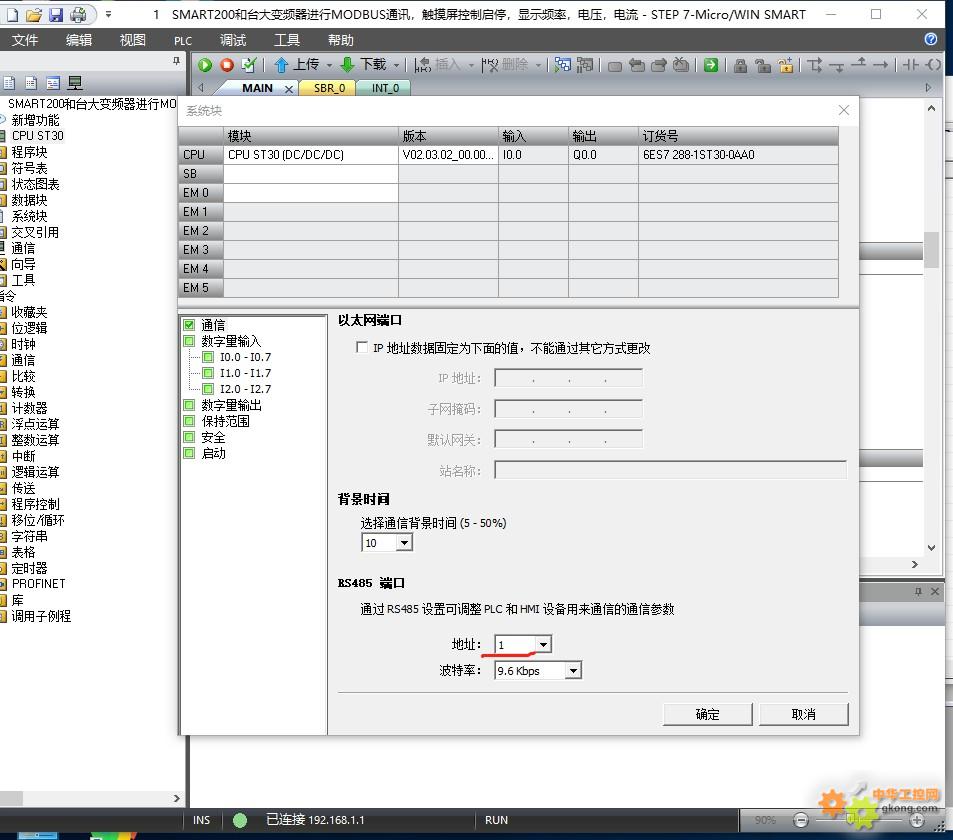Click the help question mark icon
953x840 pixels.
click(931, 39)
